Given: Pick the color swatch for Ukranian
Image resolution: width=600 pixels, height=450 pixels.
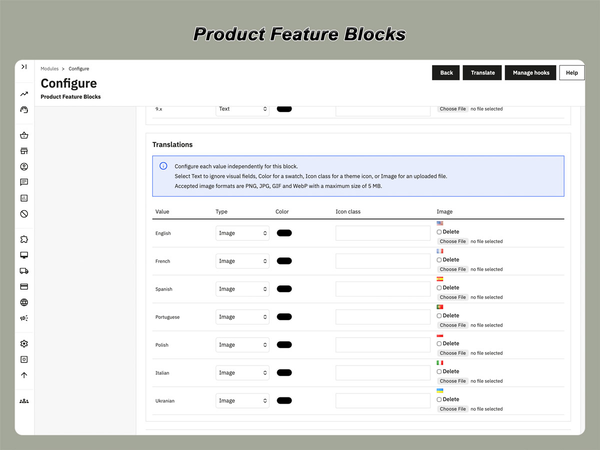Looking at the screenshot, I should [284, 401].
